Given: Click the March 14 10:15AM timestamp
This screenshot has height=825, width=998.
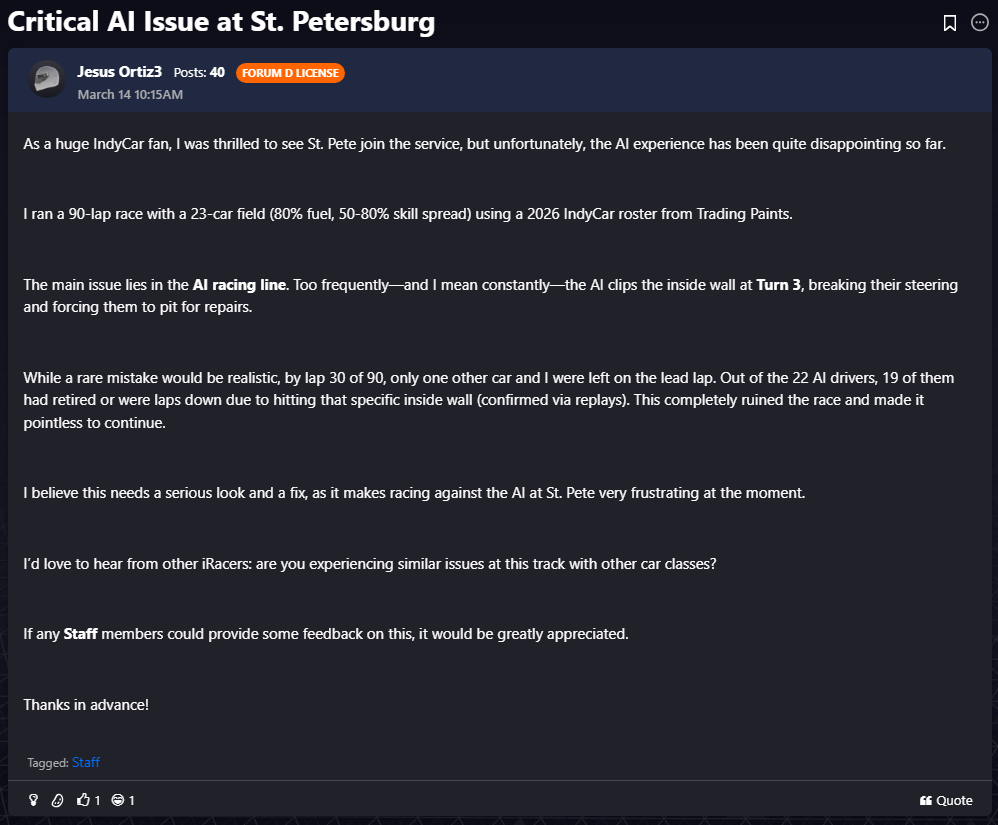Looking at the screenshot, I should point(130,94).
